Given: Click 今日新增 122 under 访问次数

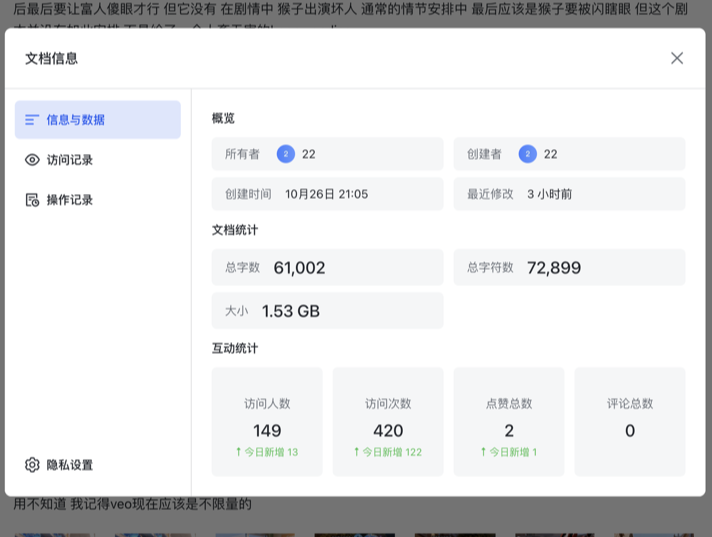Looking at the screenshot, I should pyautogui.click(x=388, y=452).
